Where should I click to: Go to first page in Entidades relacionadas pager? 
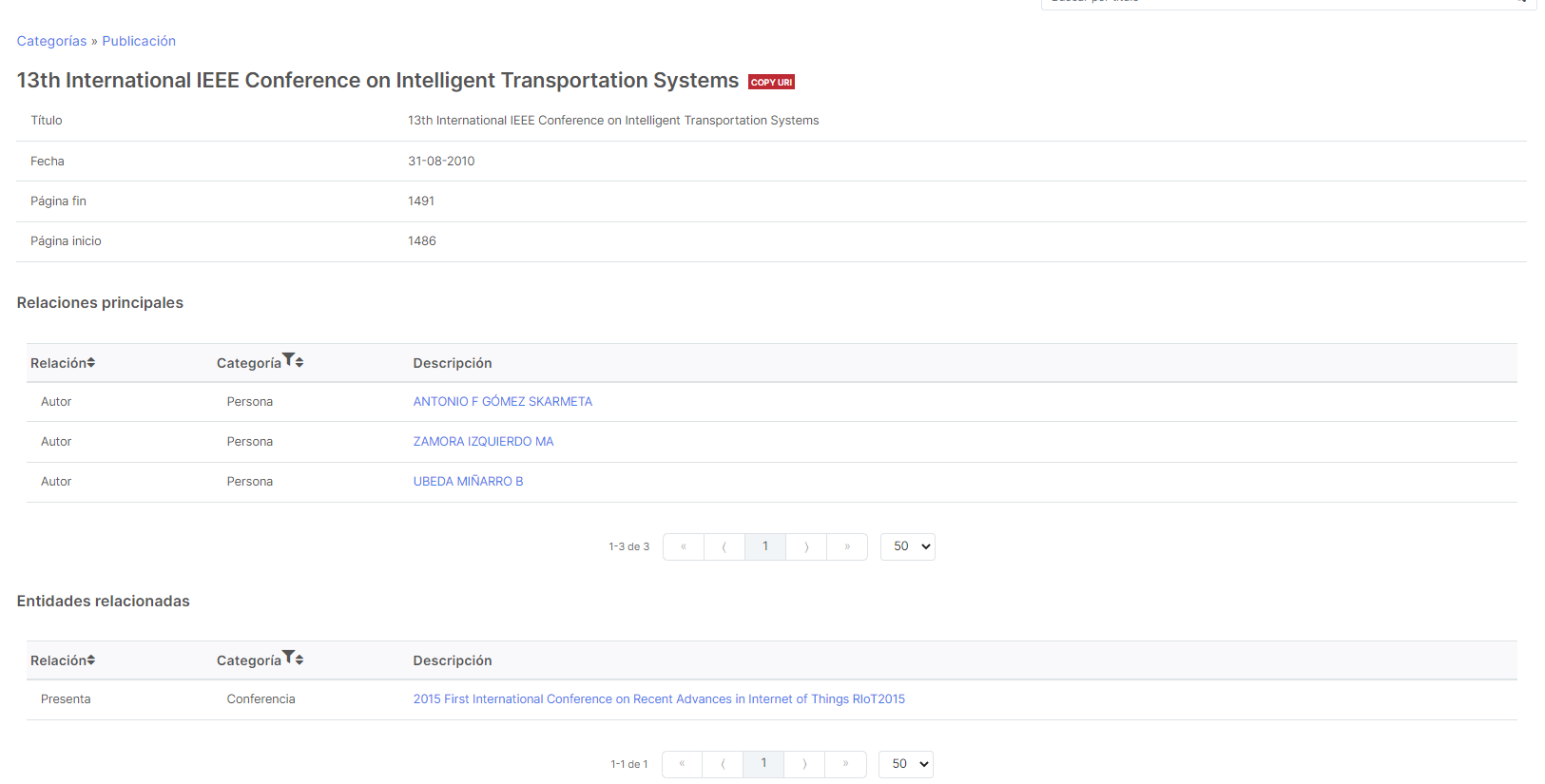click(x=682, y=764)
